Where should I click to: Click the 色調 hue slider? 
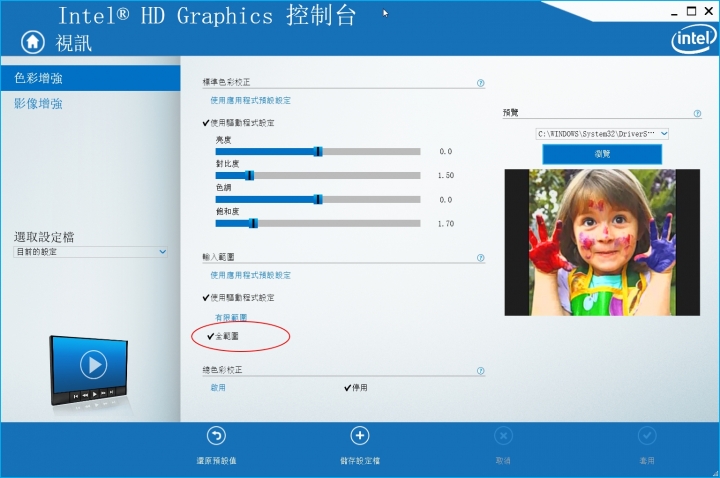pos(318,199)
